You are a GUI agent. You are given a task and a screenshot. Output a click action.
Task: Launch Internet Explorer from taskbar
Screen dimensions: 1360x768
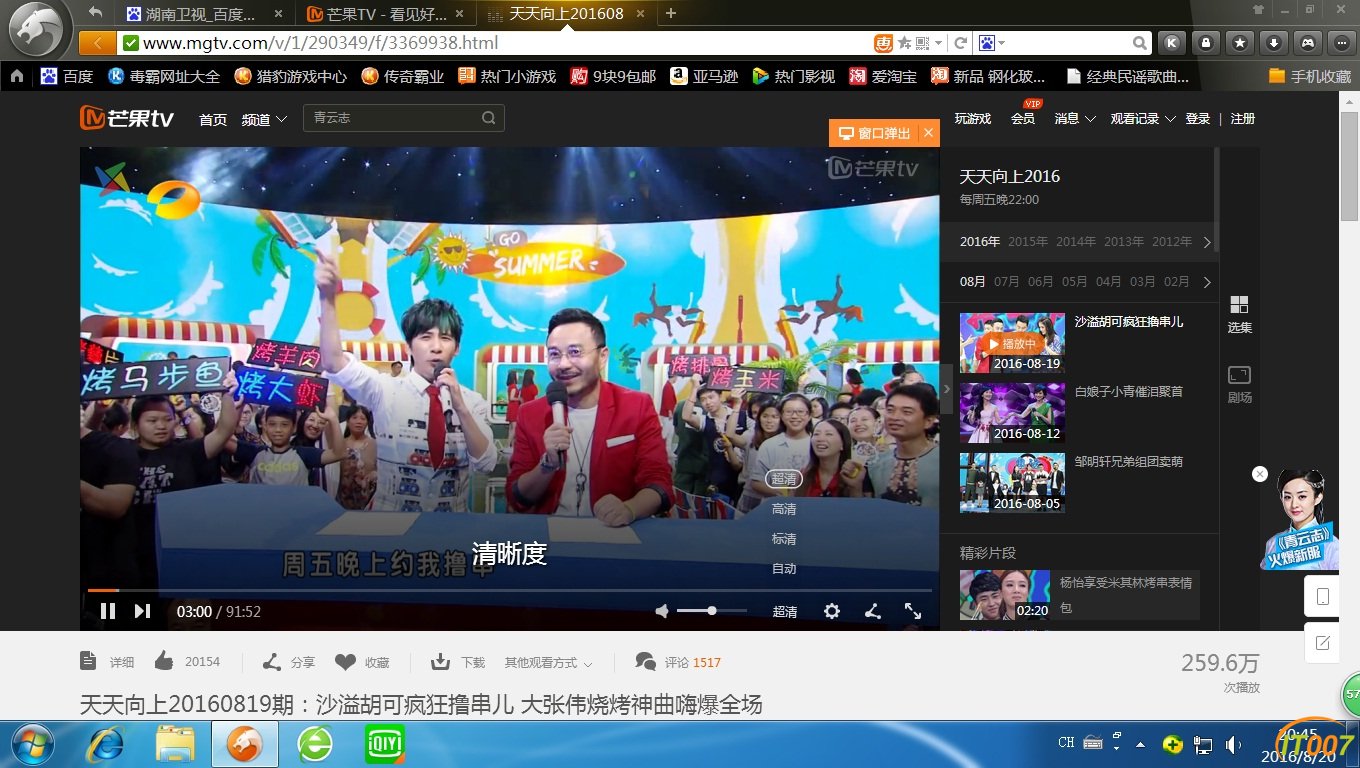[x=107, y=744]
